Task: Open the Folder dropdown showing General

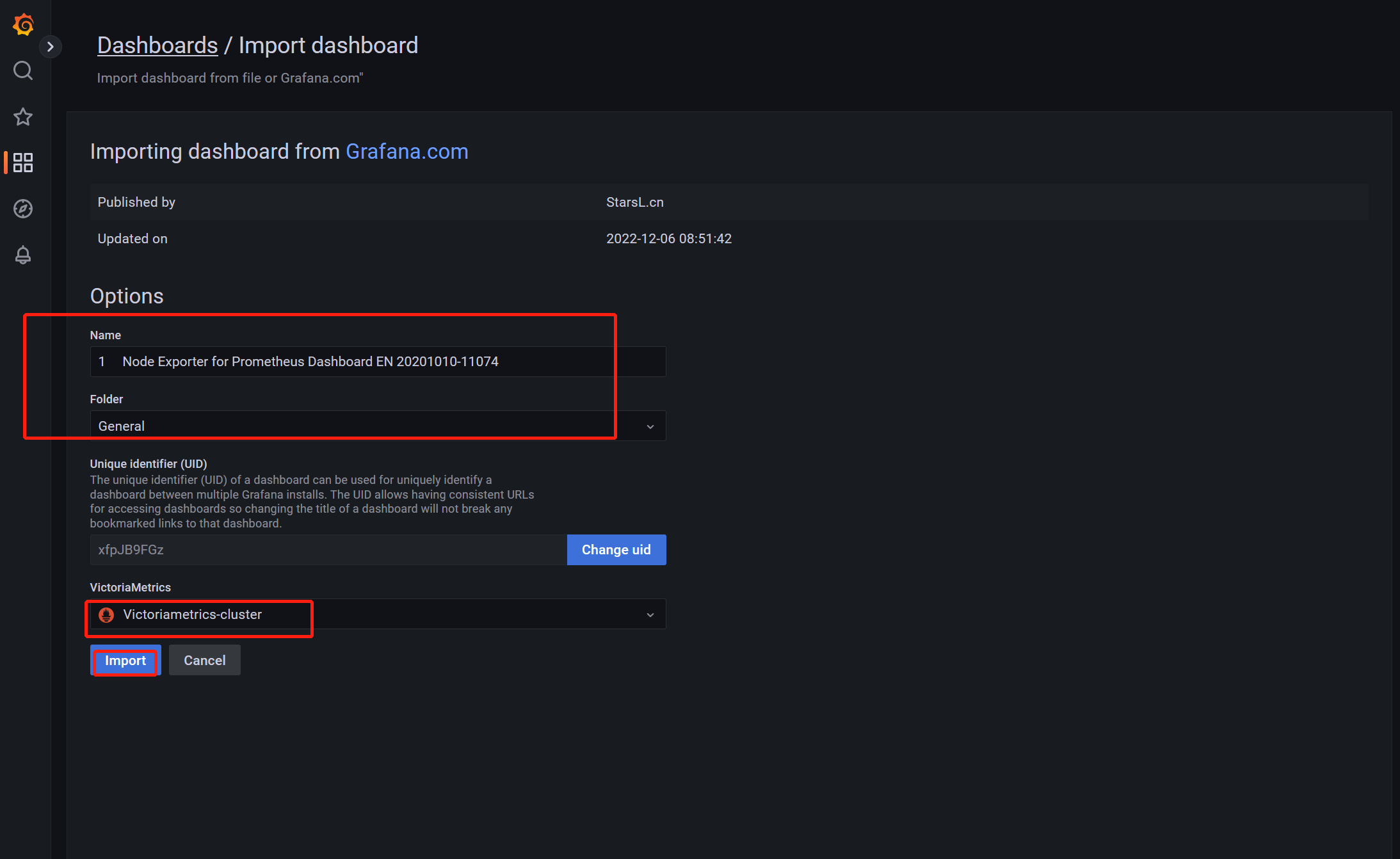Action: [x=378, y=426]
